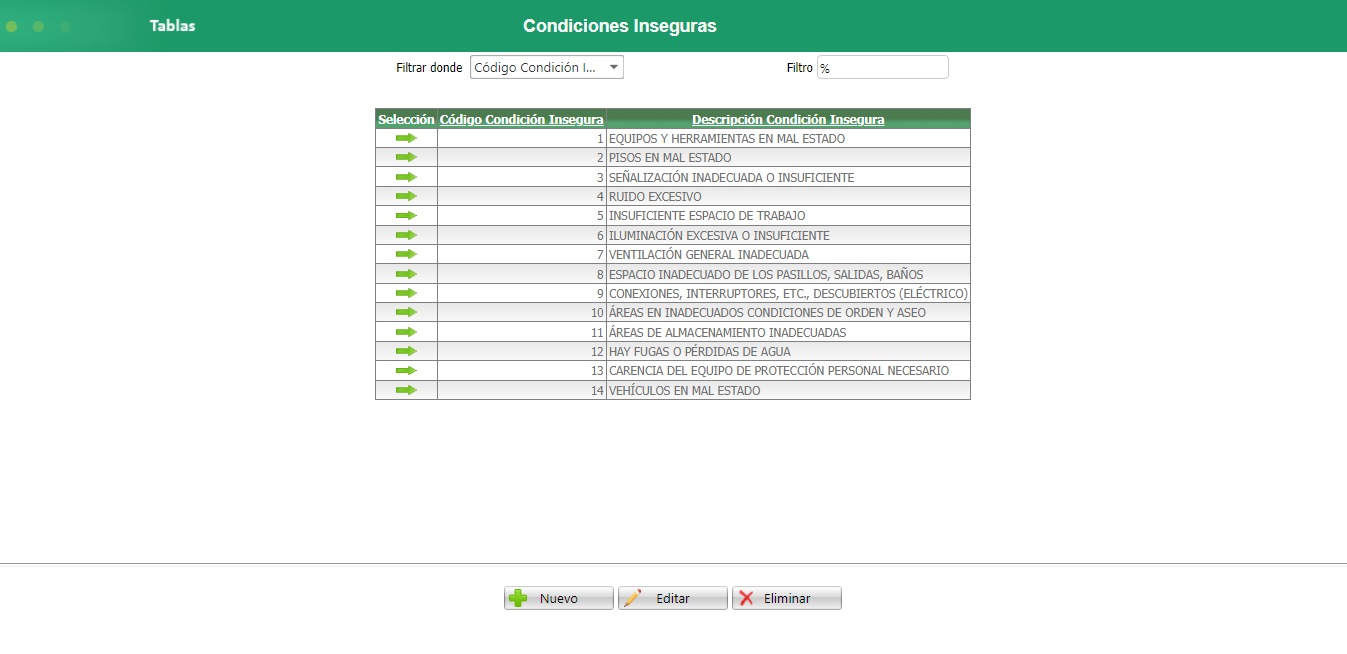
Task: Click the arrow icon for RUIDO EXCESIVO
Action: [x=405, y=196]
